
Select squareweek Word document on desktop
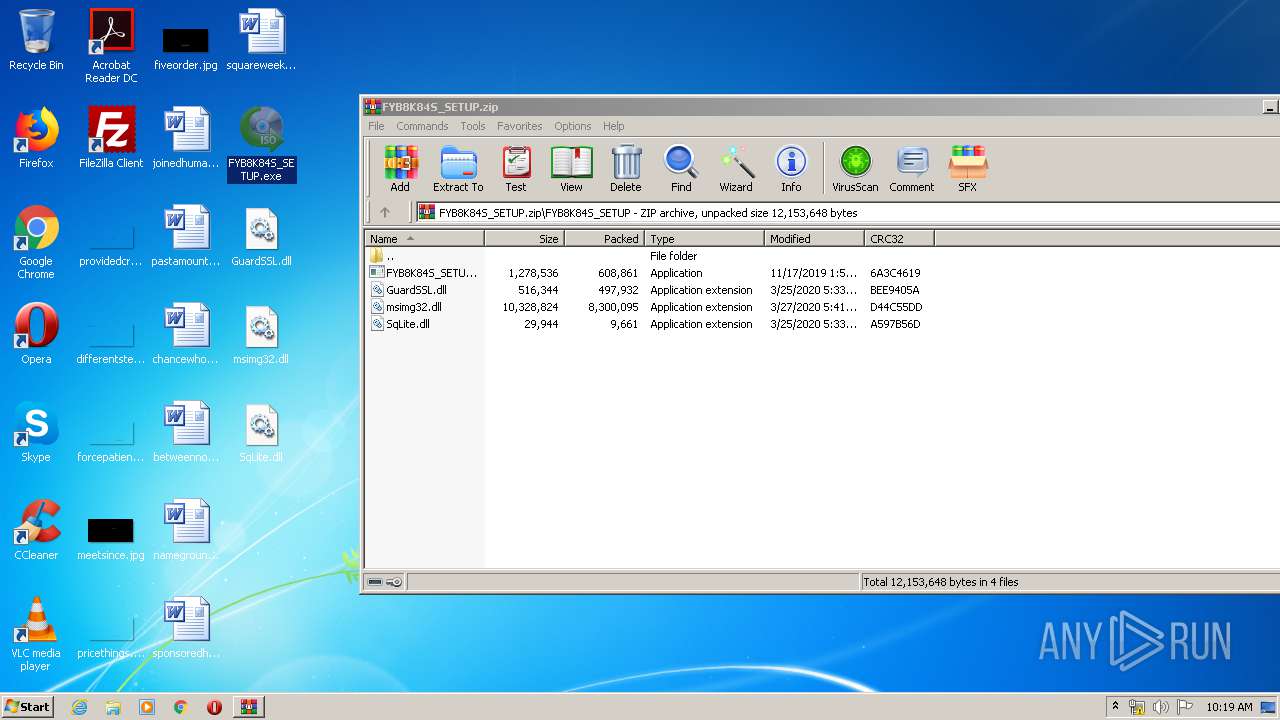click(261, 40)
